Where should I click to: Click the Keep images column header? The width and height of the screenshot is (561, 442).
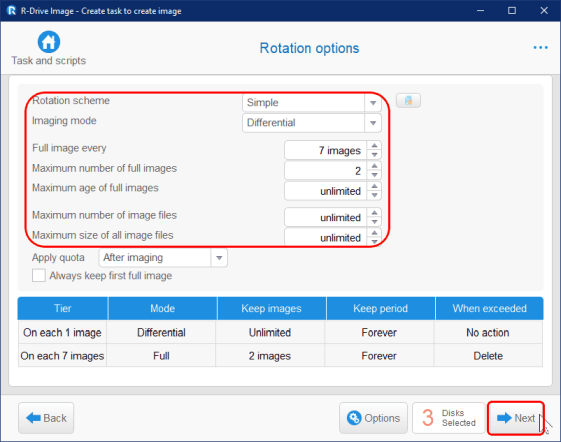click(x=272, y=308)
